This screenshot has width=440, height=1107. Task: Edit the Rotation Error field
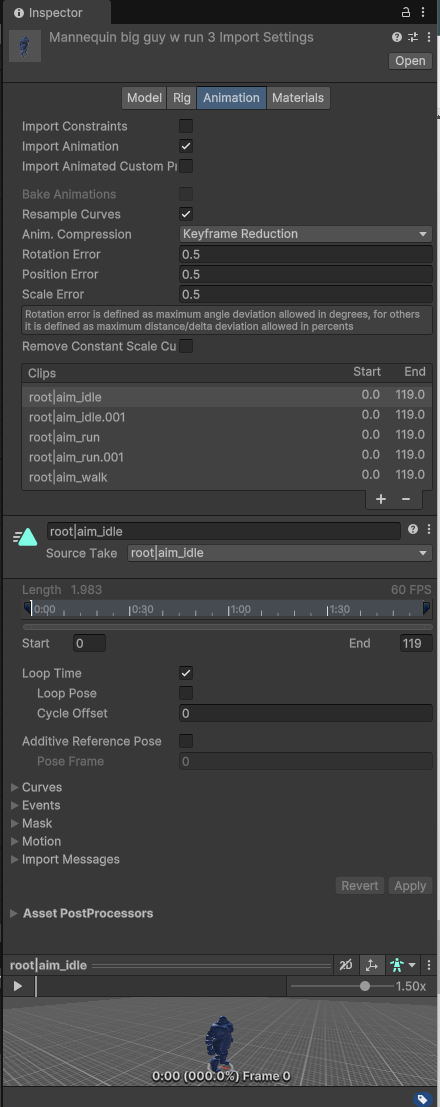click(306, 254)
